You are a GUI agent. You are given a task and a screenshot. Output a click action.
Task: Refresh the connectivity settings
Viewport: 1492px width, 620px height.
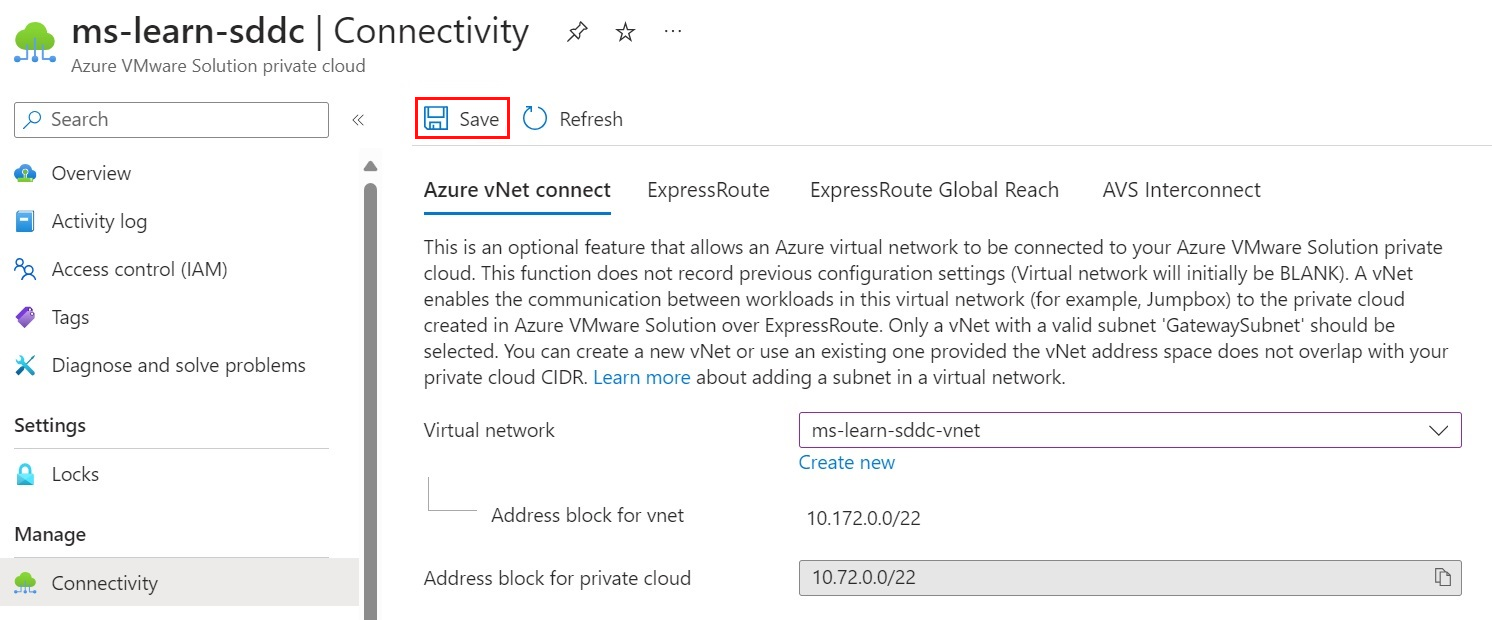pos(573,118)
